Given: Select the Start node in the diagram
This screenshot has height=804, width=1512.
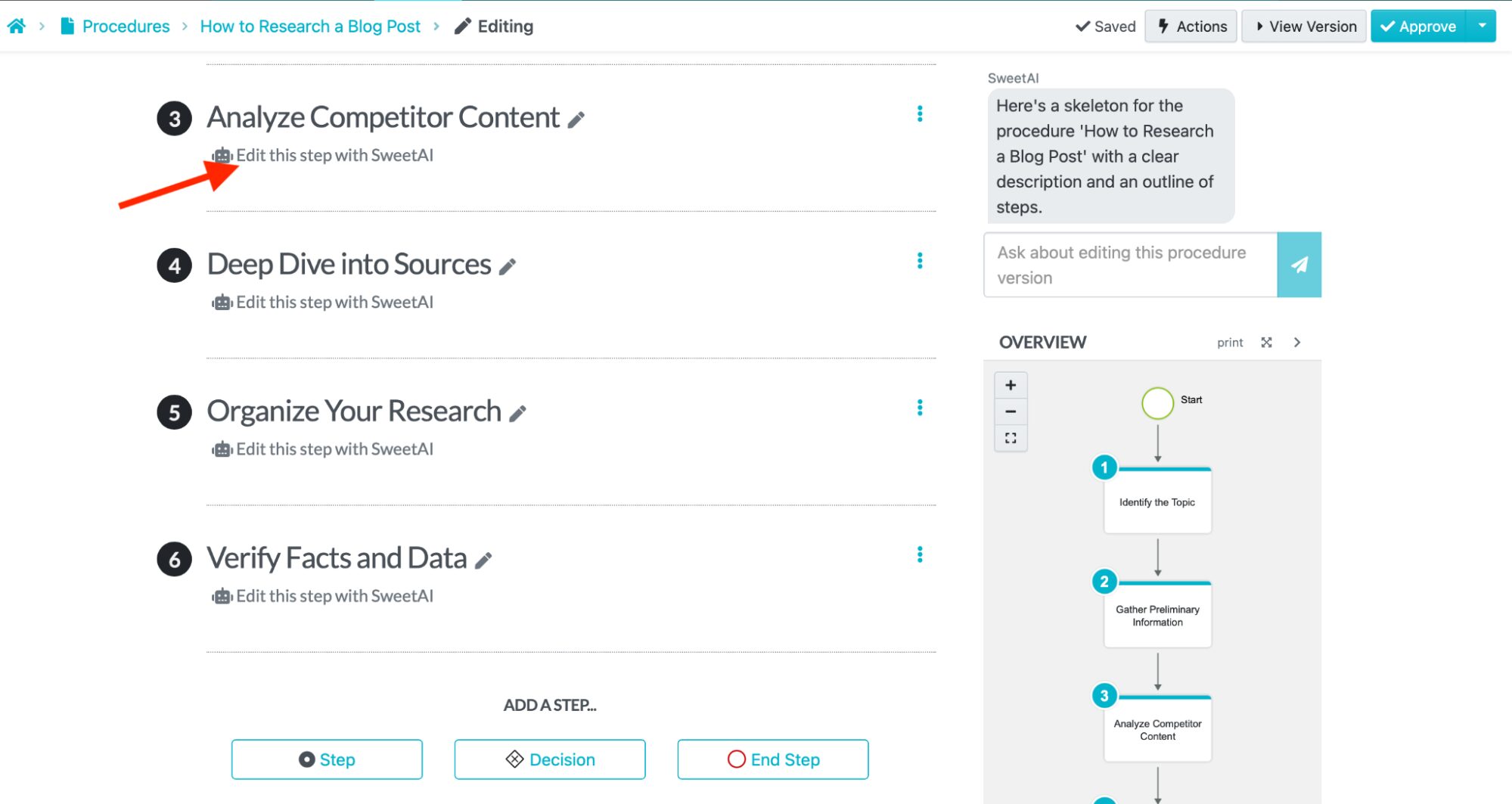Looking at the screenshot, I should click(x=1157, y=403).
